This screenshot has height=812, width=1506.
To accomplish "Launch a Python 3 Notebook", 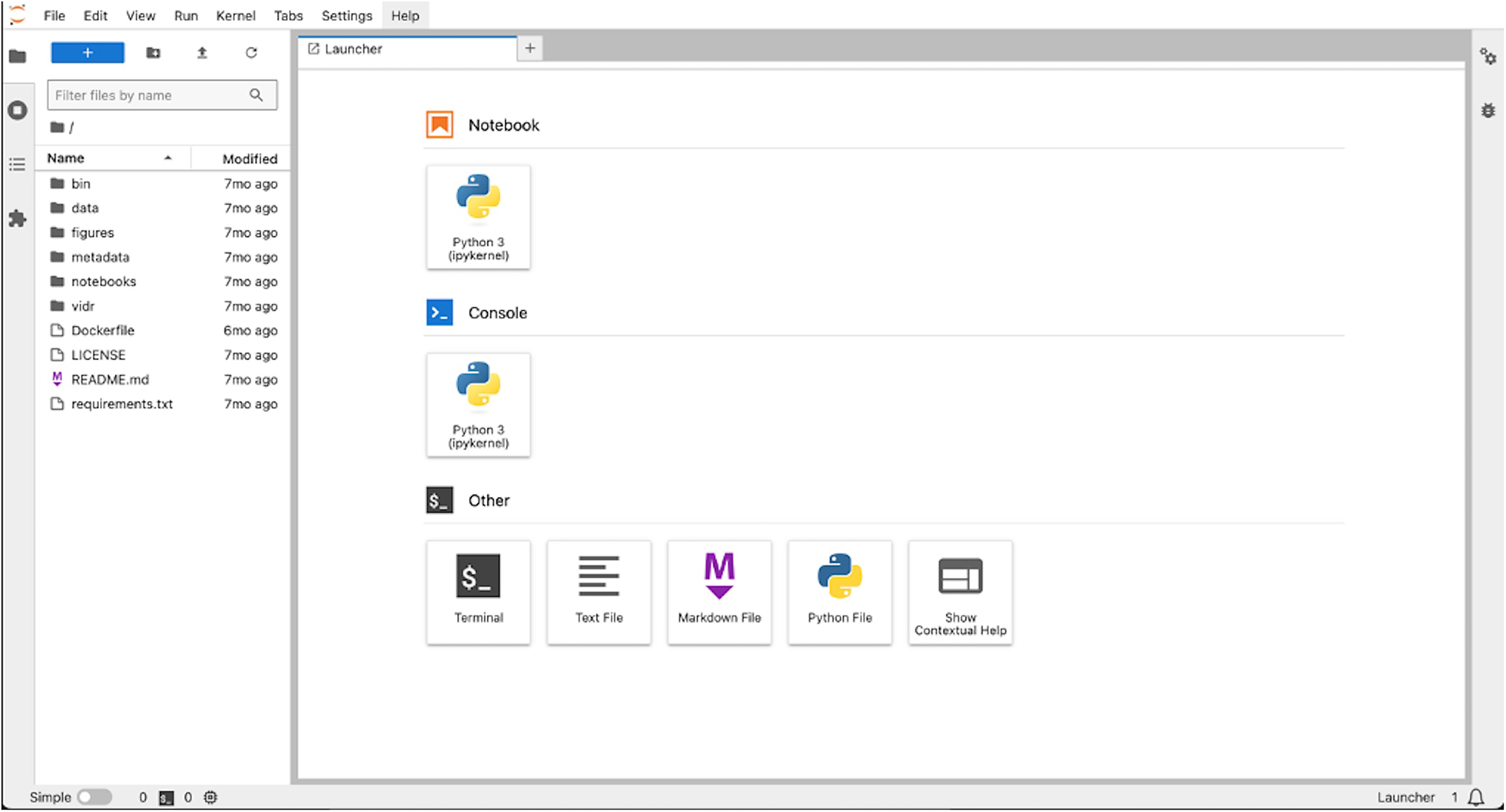I will tap(478, 217).
